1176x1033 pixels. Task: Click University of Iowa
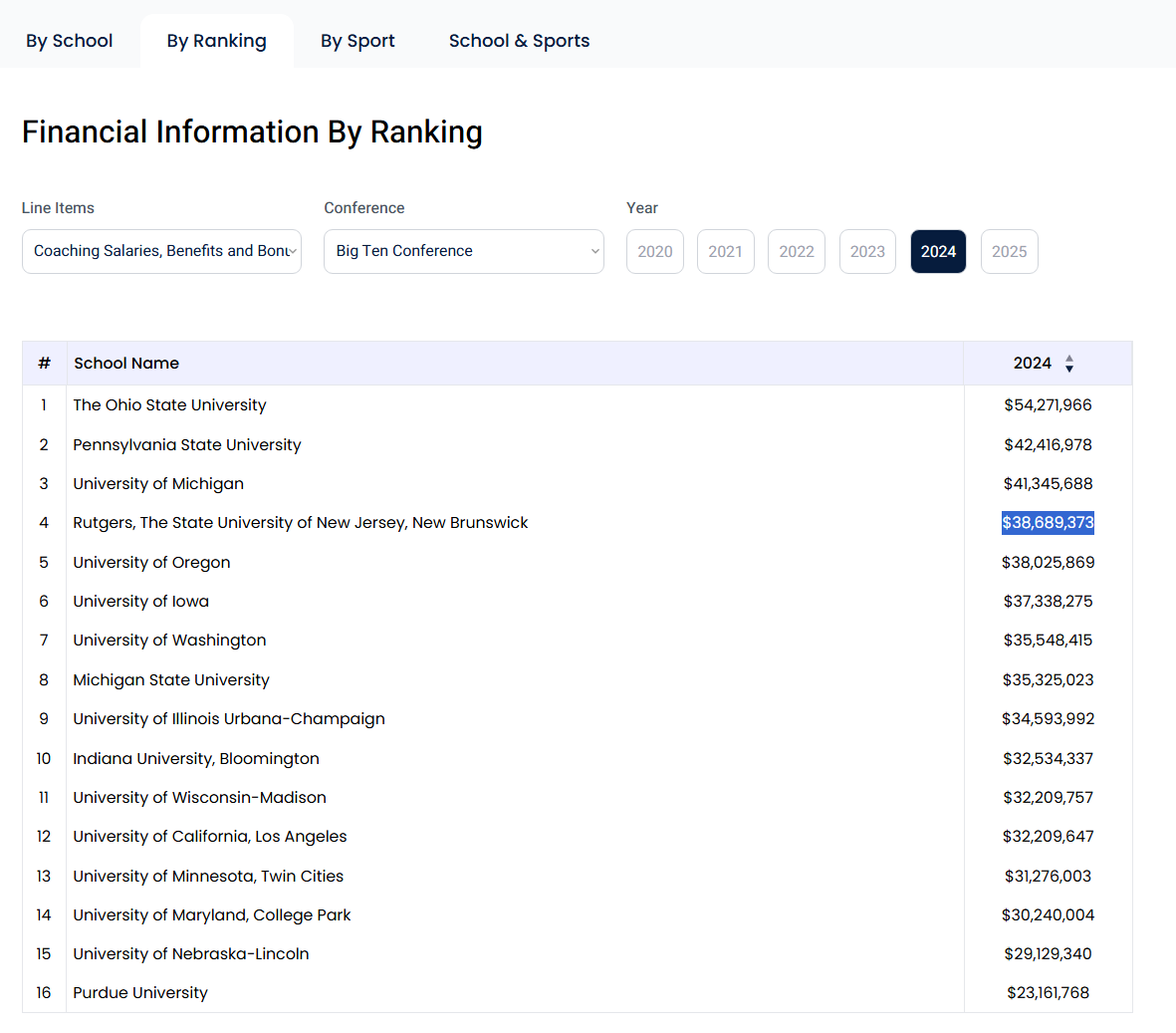(141, 602)
